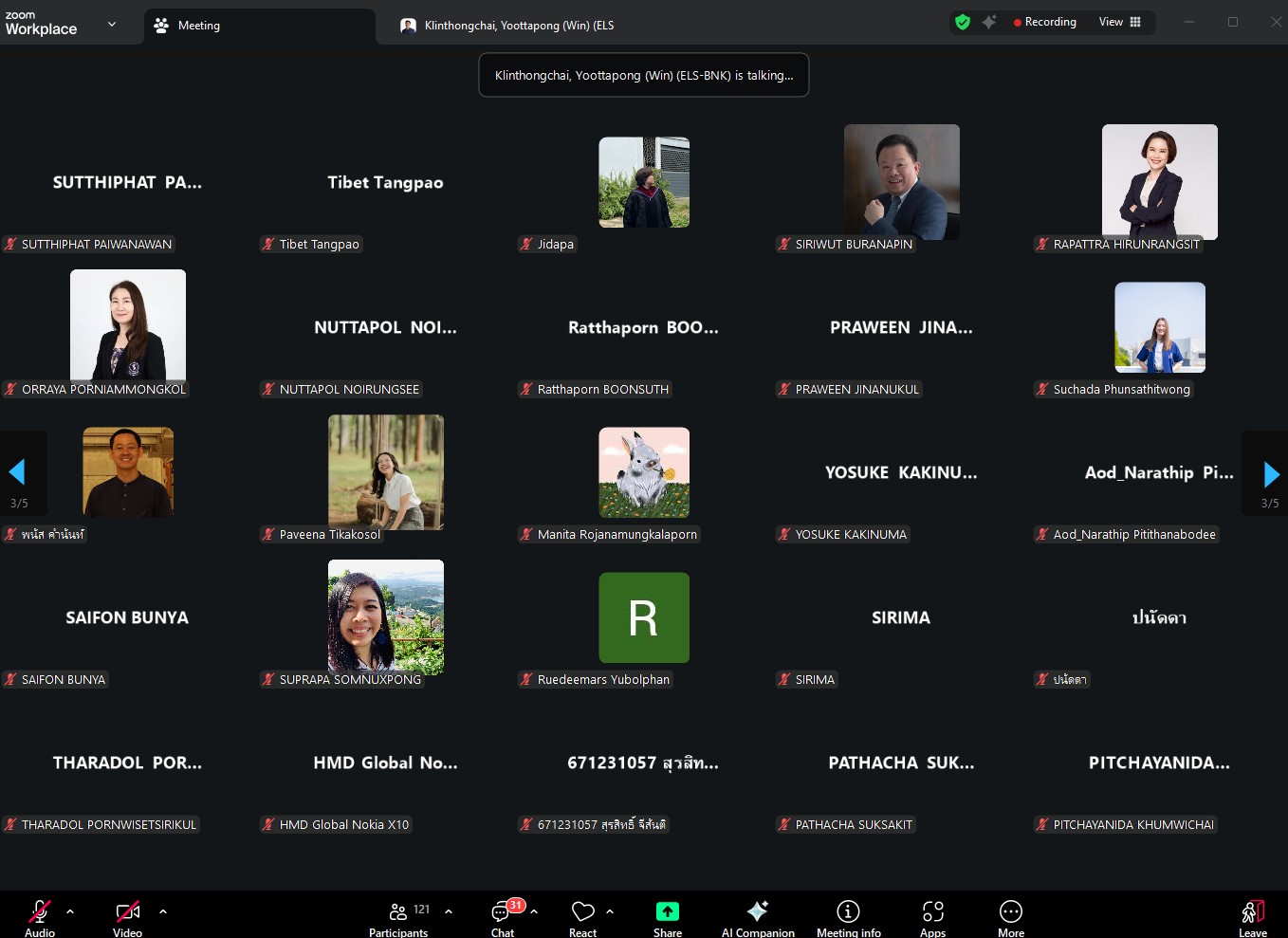Screen dimensions: 1288x938
Task: Open AI Companion
Action: (757, 916)
